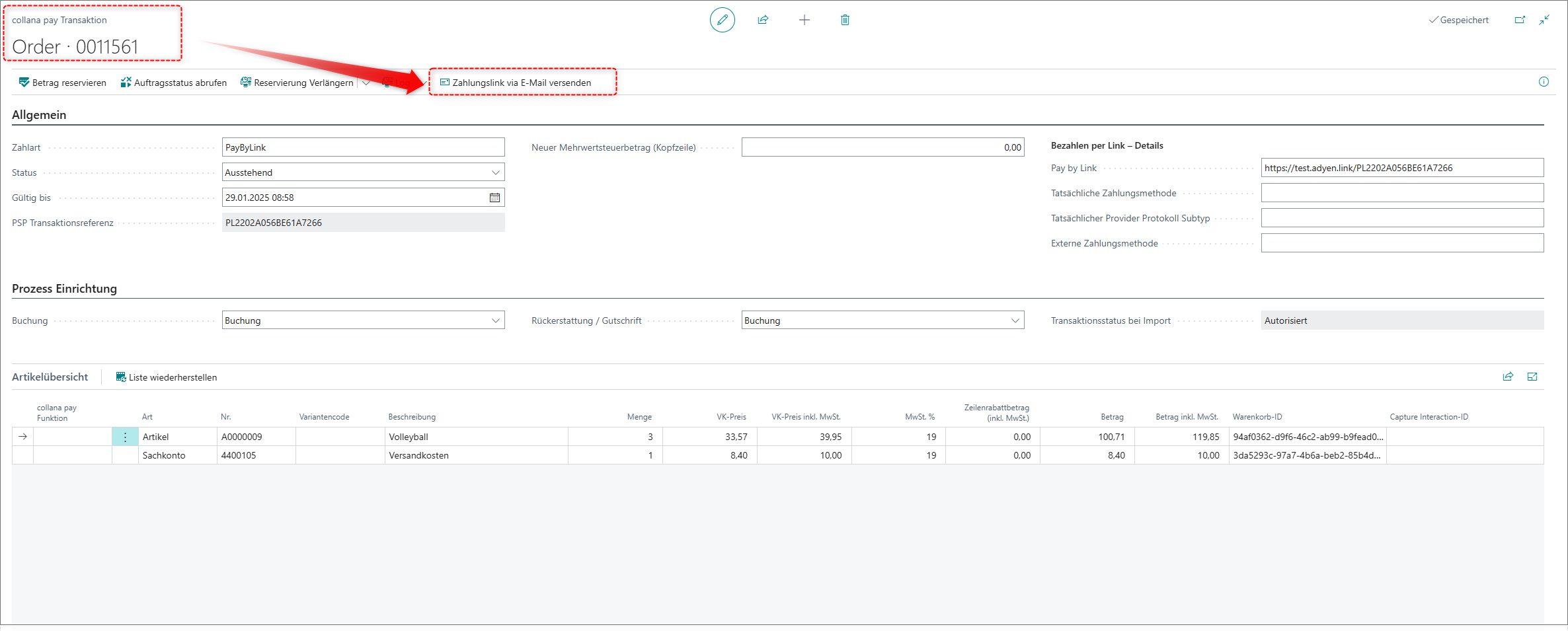Screen dimensions: 1568x631
Task: Click the Rückerstattung / Gutschrift label link
Action: tap(586, 320)
